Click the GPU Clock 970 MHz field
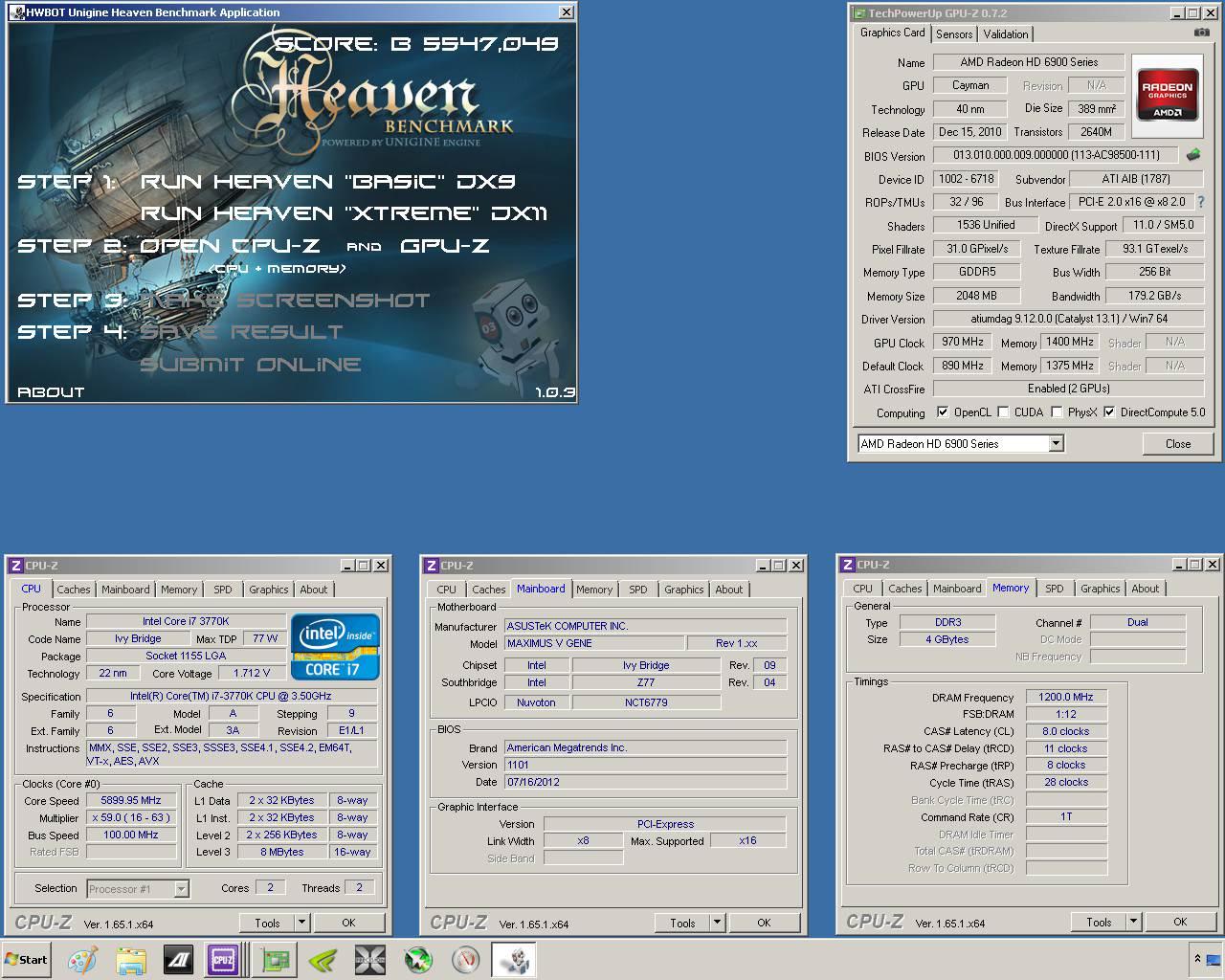Viewport: 1225px width, 980px height. pyautogui.click(x=962, y=342)
